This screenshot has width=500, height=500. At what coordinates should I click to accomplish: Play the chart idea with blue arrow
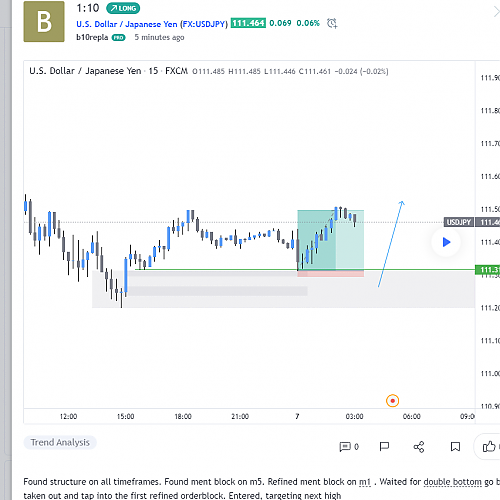[x=446, y=242]
